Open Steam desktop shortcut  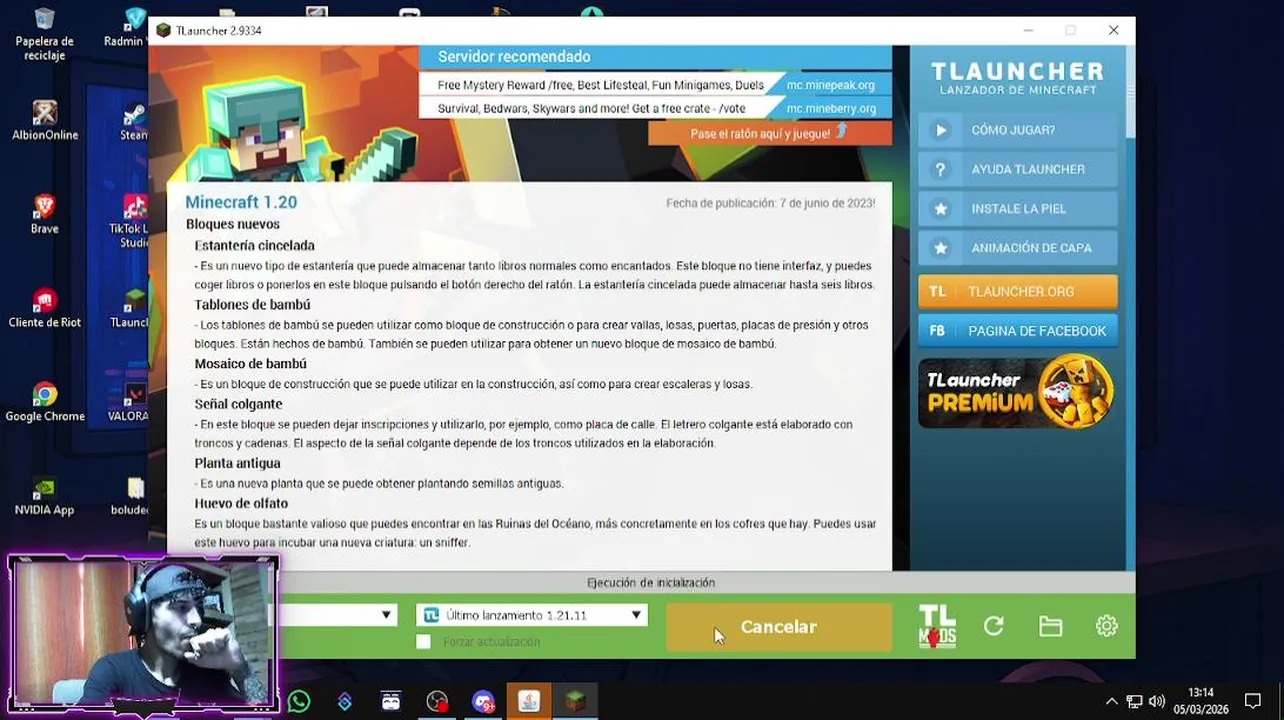tap(134, 120)
